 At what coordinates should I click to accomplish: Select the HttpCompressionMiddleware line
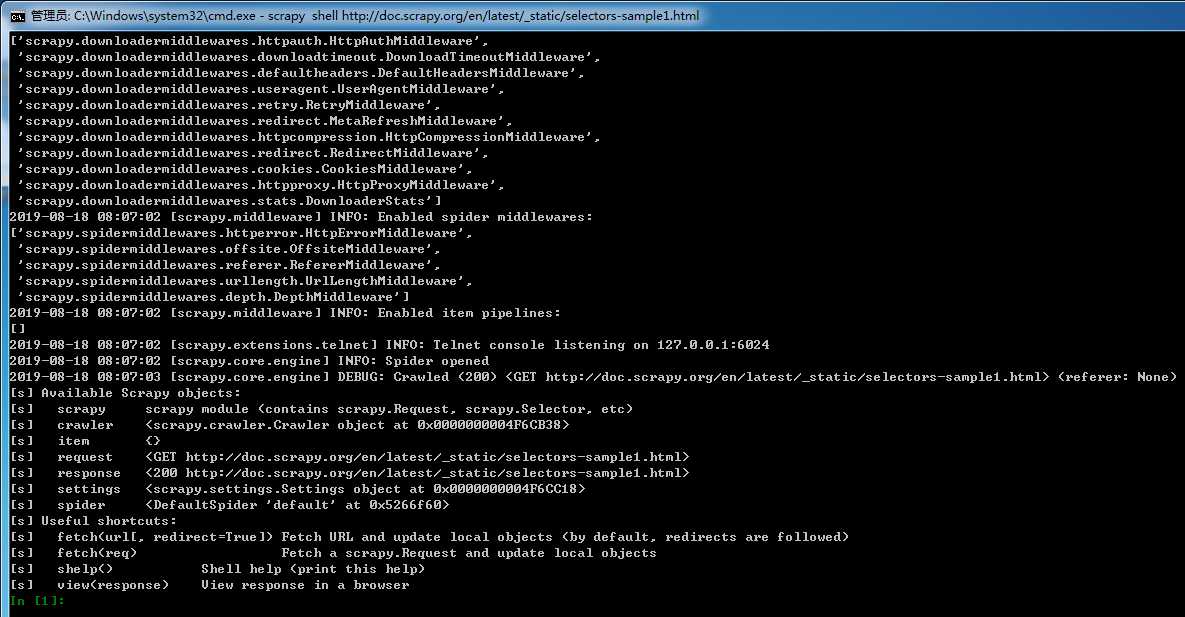pos(309,137)
